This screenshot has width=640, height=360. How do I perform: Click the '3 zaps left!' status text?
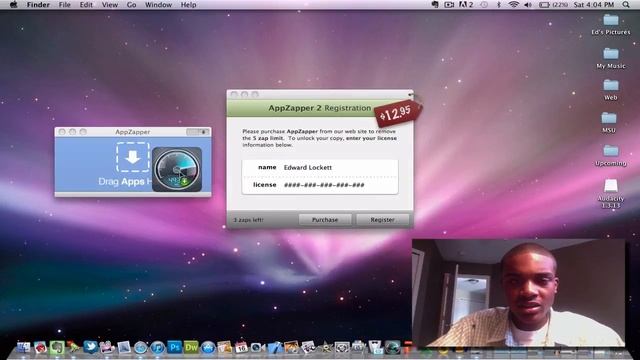248,220
